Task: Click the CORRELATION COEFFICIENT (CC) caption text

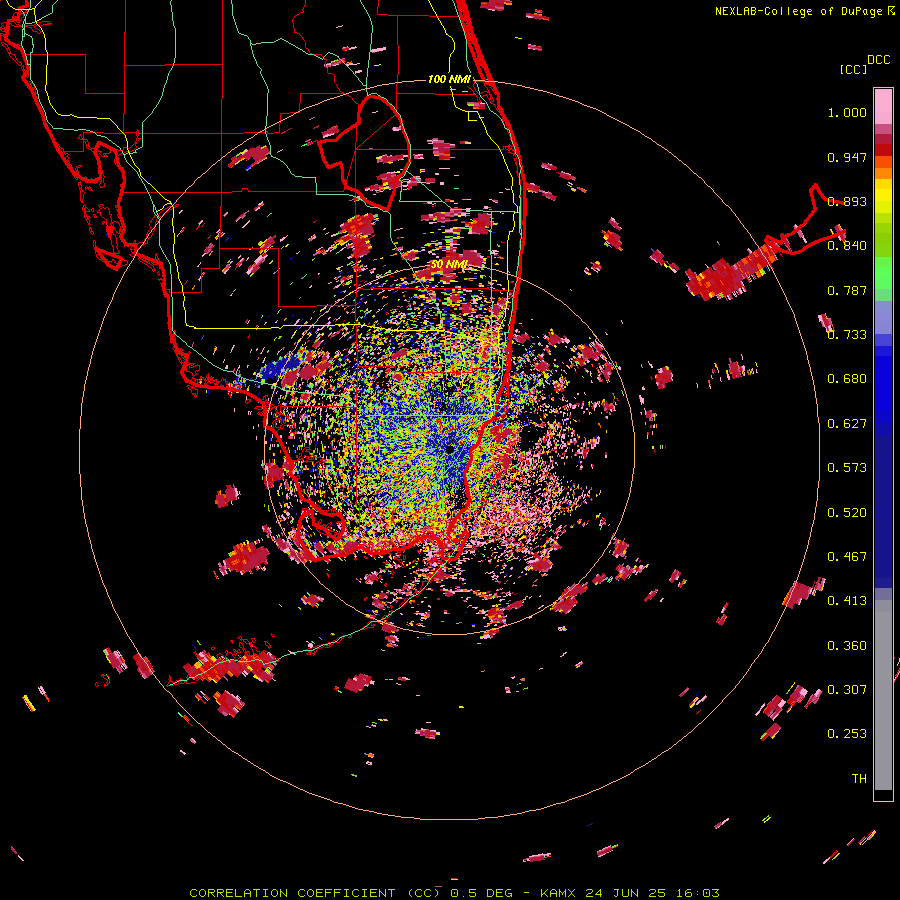Action: point(315,893)
